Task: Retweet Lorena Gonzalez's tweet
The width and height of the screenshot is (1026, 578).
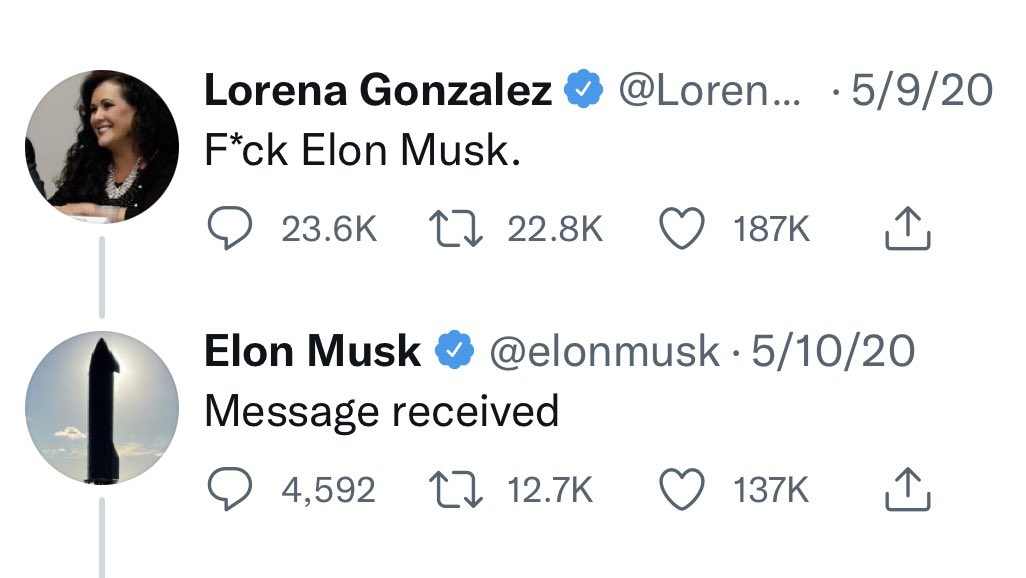Action: [x=456, y=228]
